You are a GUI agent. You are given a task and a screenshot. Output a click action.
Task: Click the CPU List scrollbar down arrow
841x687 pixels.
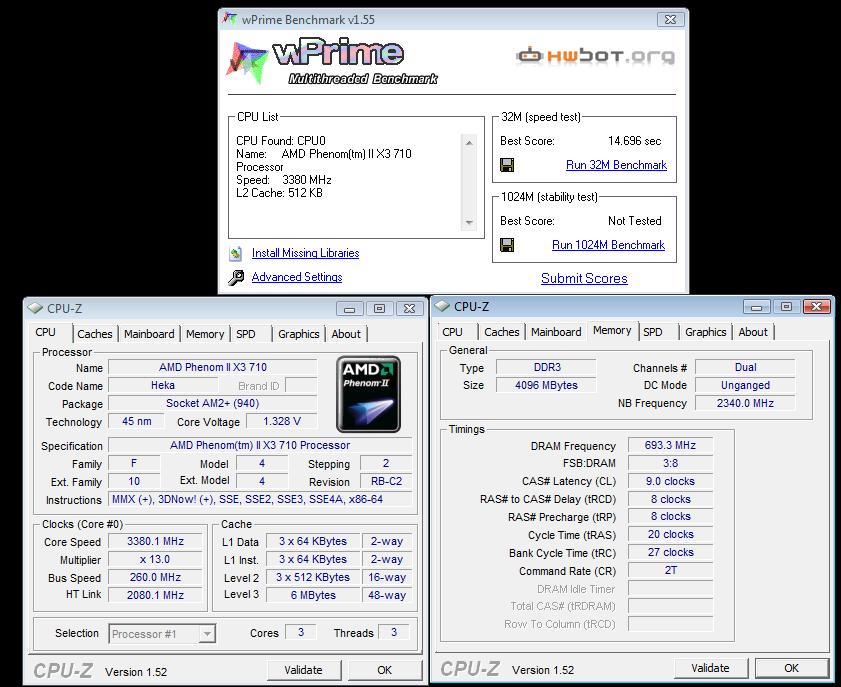(469, 222)
